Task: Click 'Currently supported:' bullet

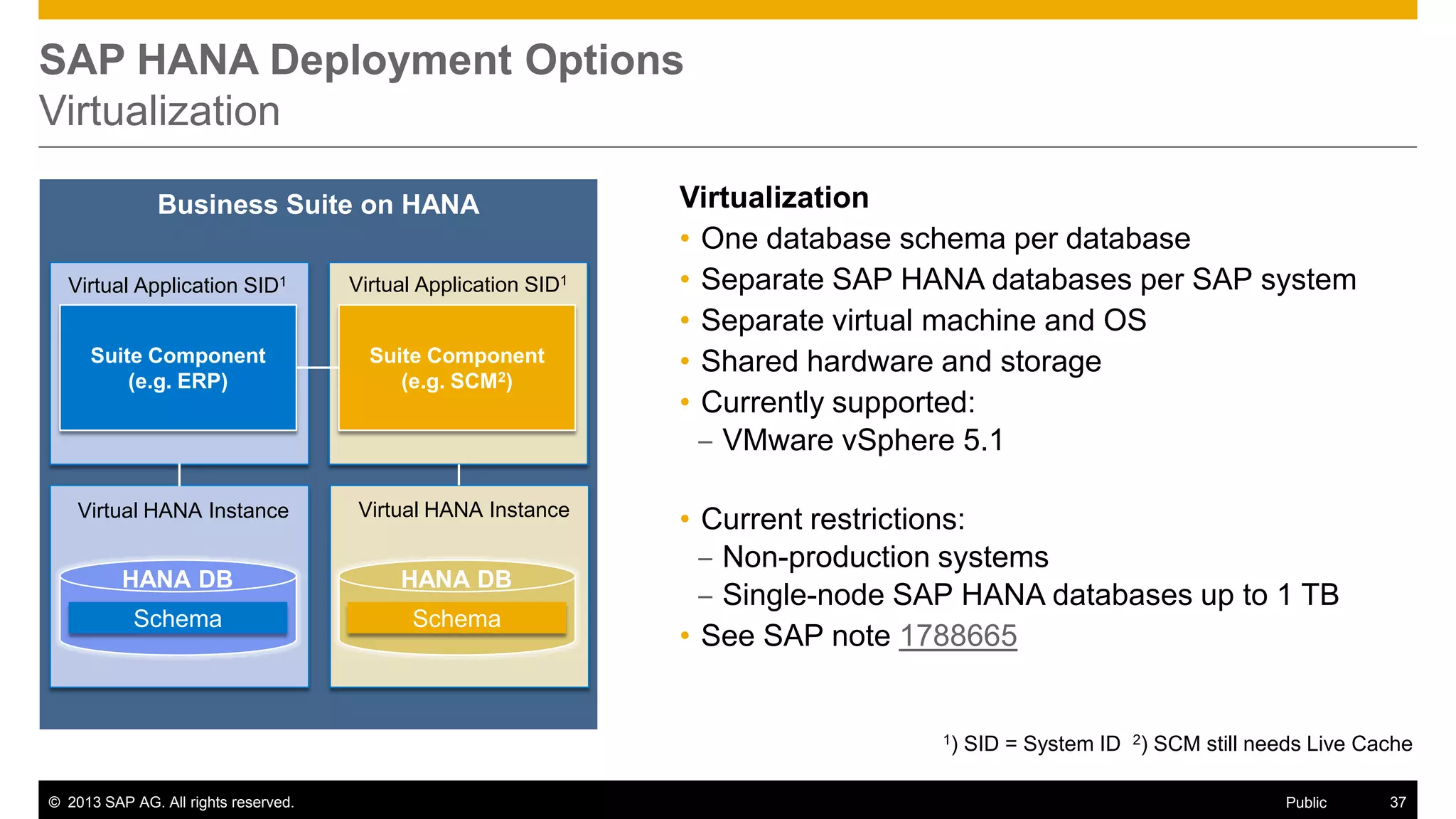Action: click(838, 402)
